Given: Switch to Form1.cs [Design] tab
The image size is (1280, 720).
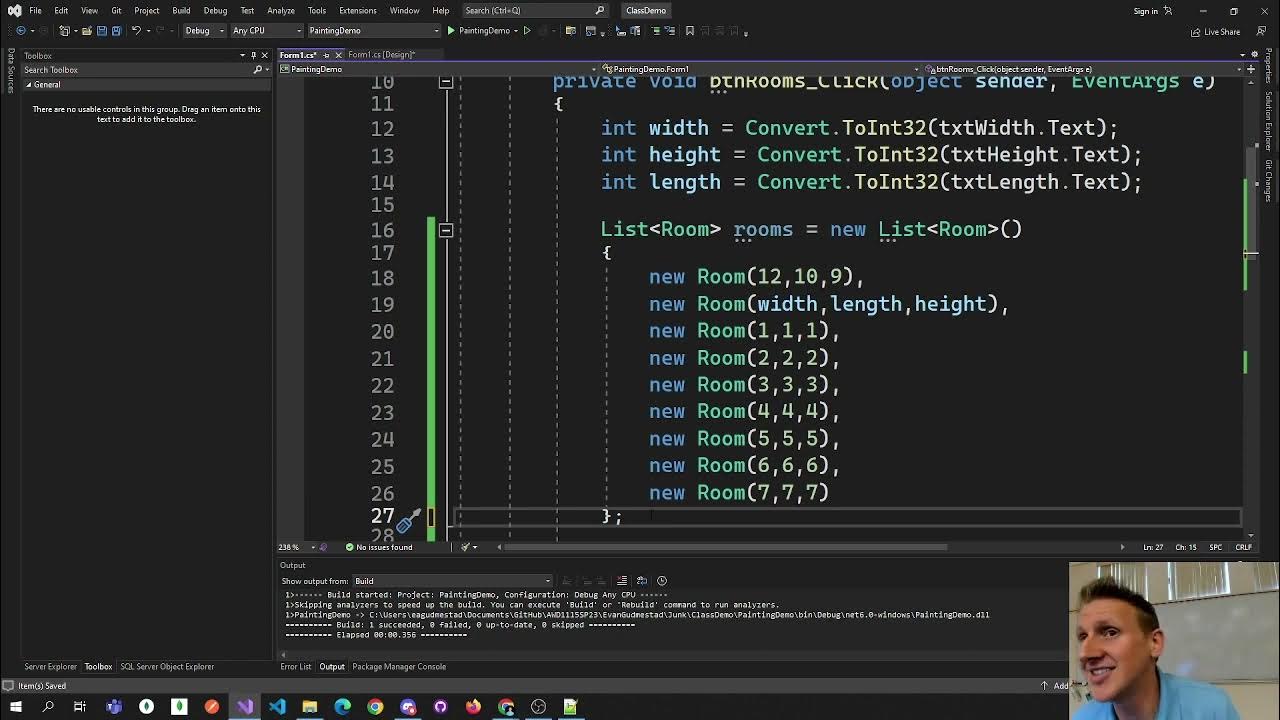Looking at the screenshot, I should point(381,55).
